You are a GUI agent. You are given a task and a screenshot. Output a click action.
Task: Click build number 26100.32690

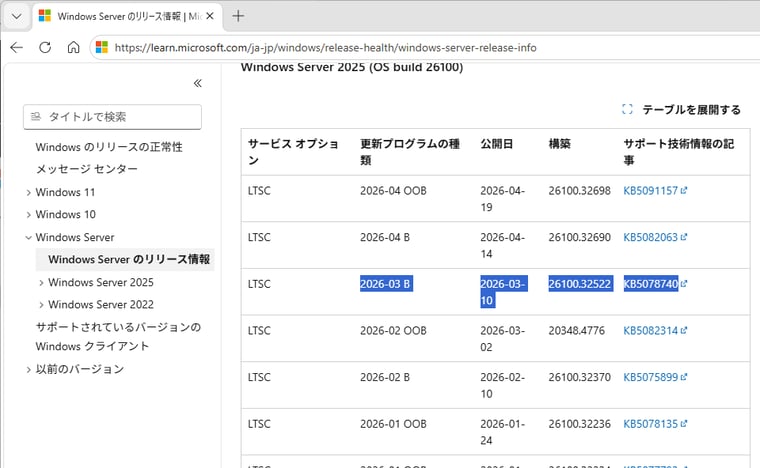click(579, 237)
